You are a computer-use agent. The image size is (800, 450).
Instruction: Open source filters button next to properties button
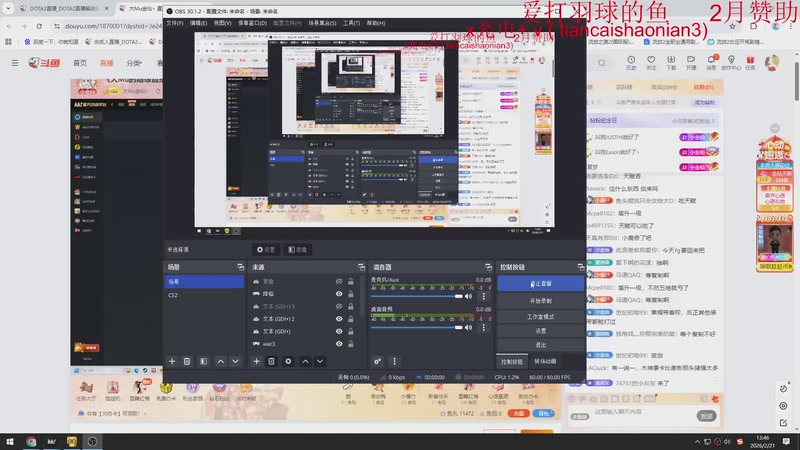(x=297, y=249)
